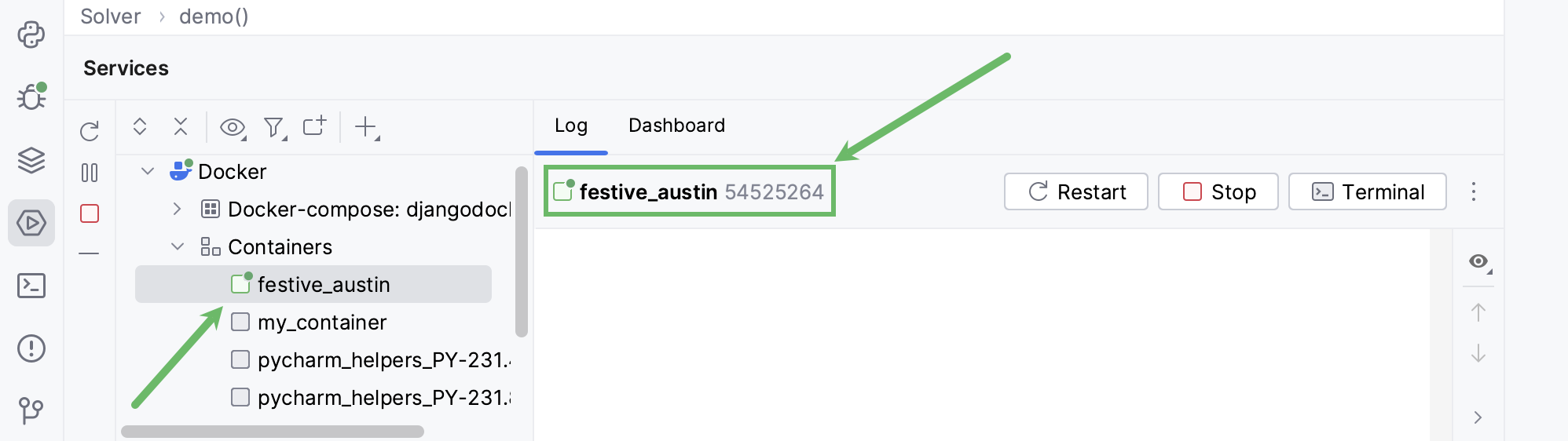Select the Log tab
Screen dimensions: 1568x441
point(571,126)
